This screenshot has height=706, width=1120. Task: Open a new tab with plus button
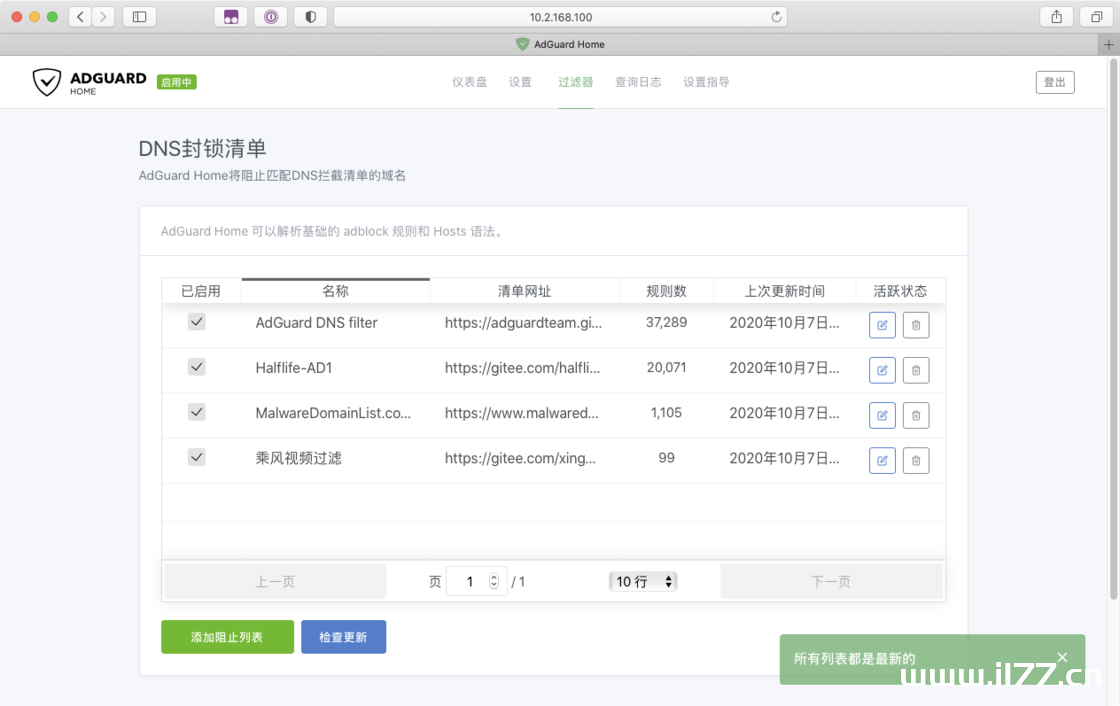click(1108, 44)
